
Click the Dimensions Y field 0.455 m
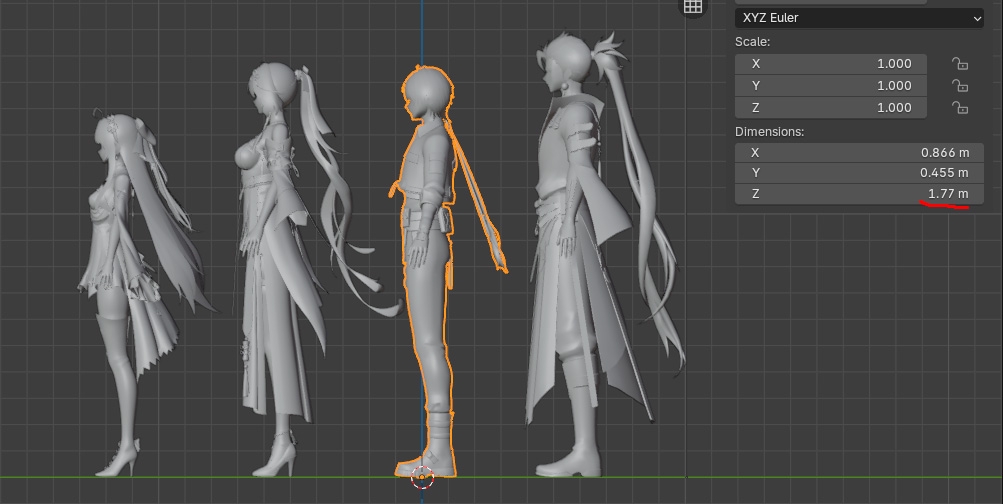pyautogui.click(x=859, y=173)
